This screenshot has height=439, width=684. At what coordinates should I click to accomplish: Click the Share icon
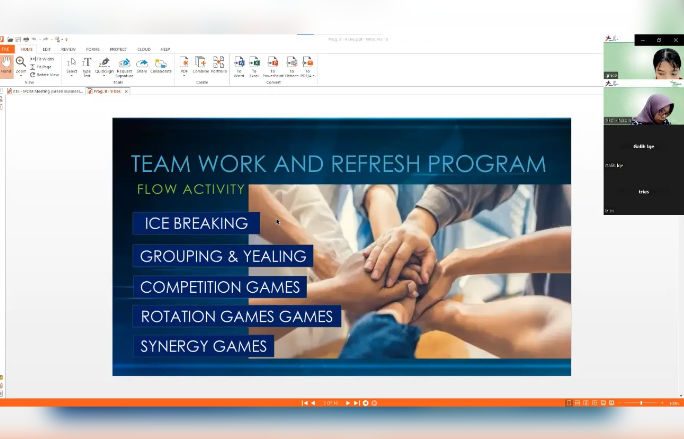142,65
